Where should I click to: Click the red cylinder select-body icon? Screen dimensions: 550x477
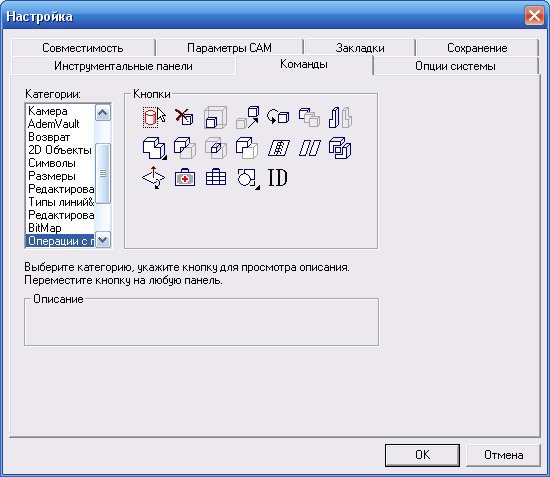coord(154,117)
